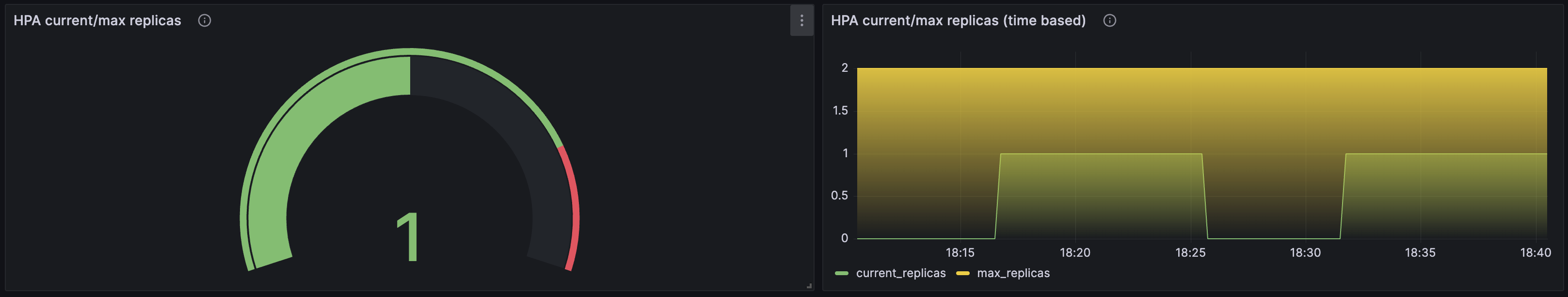Toggle max_replicas series in legend
Screen dimensions: 1568x297
point(1013,273)
